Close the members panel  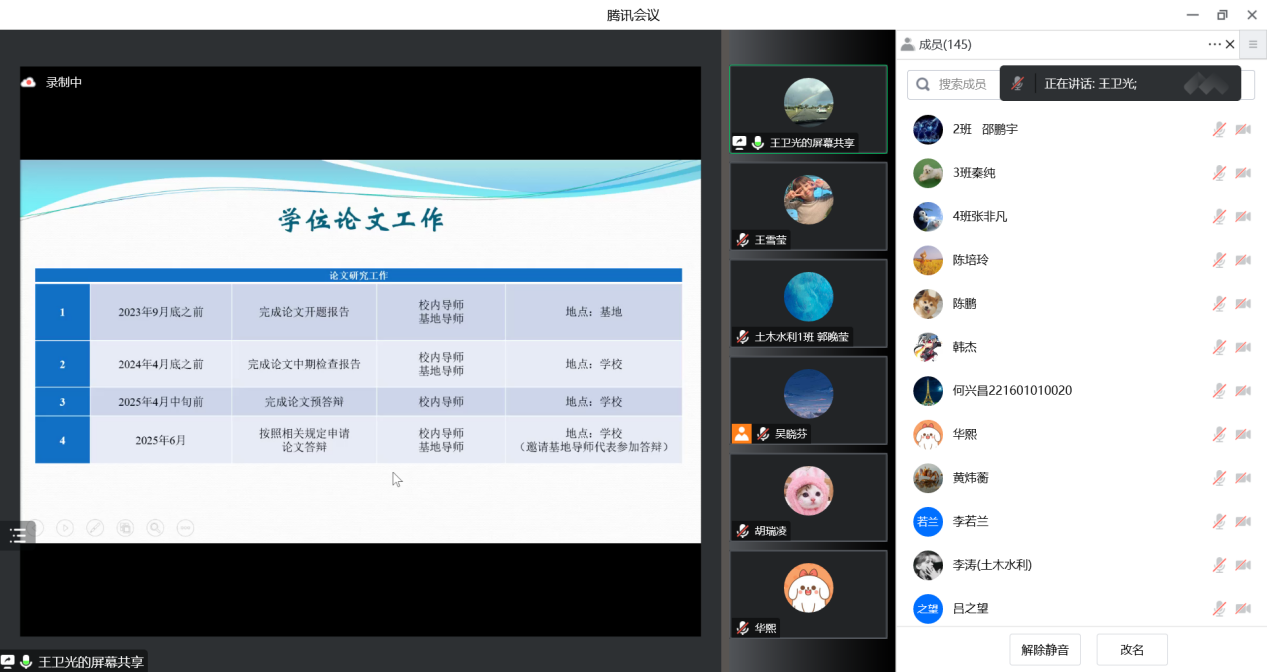pos(1230,44)
